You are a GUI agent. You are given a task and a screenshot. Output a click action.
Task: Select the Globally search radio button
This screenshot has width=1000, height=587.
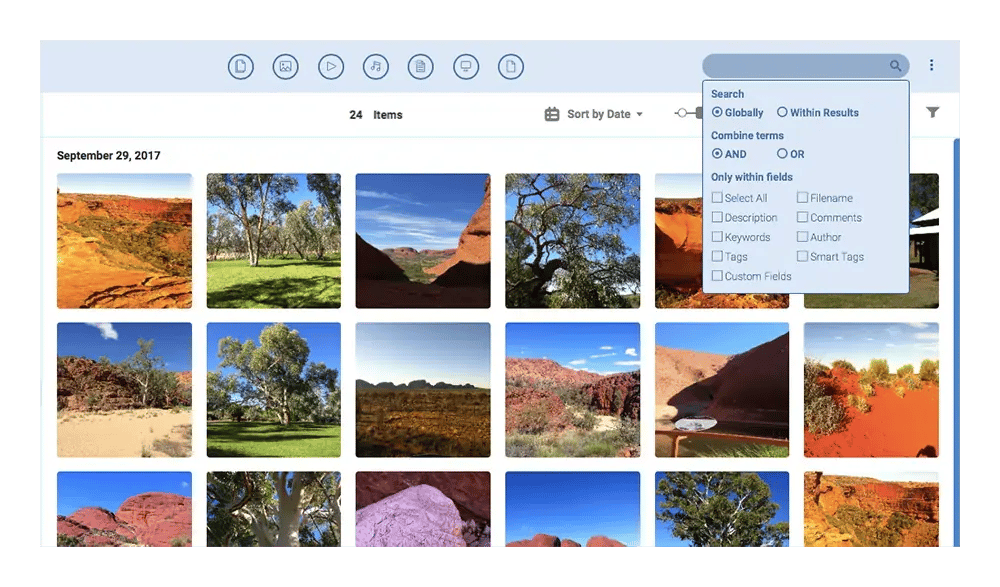pyautogui.click(x=717, y=113)
